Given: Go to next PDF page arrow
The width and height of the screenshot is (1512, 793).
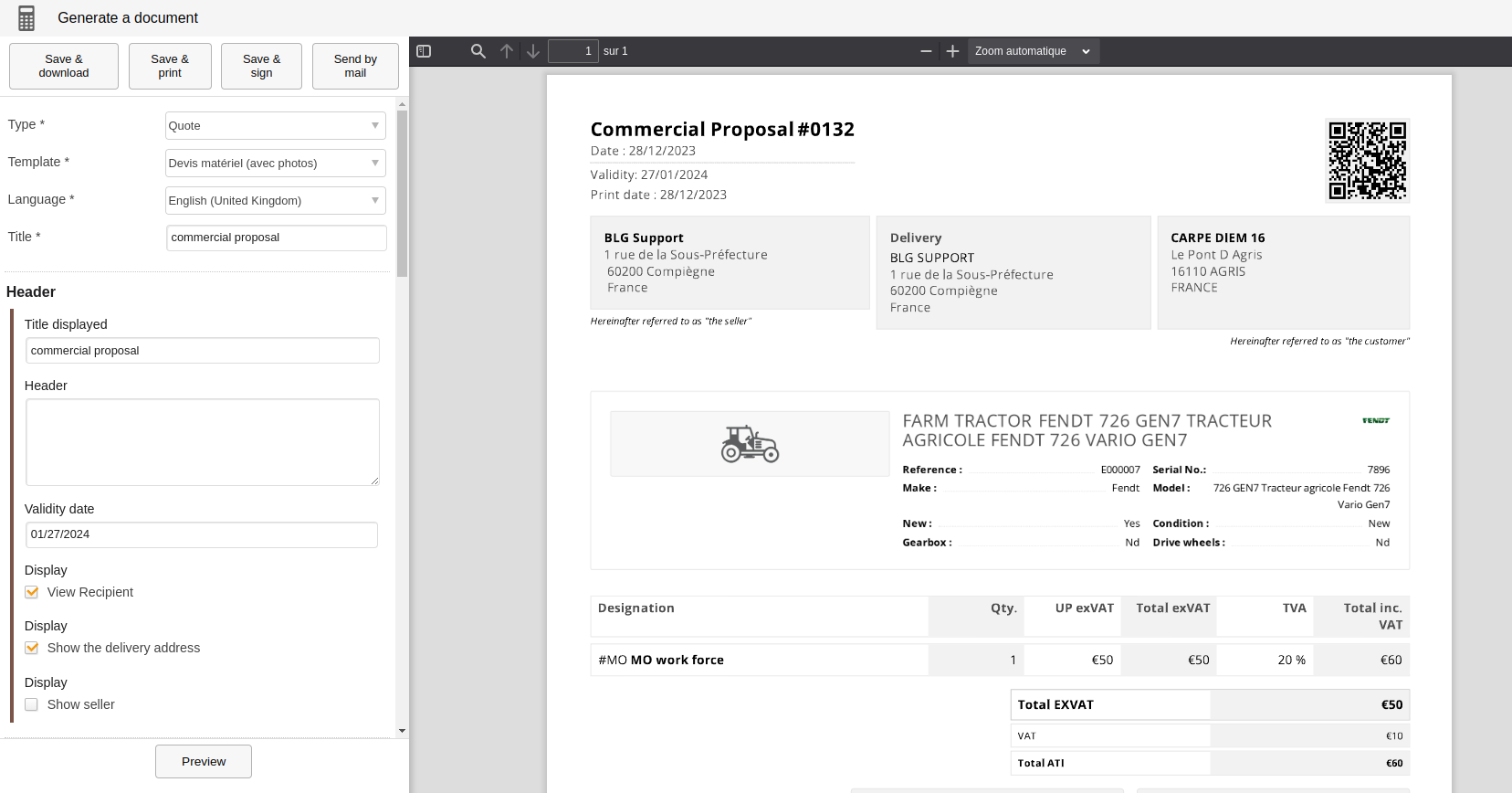Looking at the screenshot, I should point(533,51).
